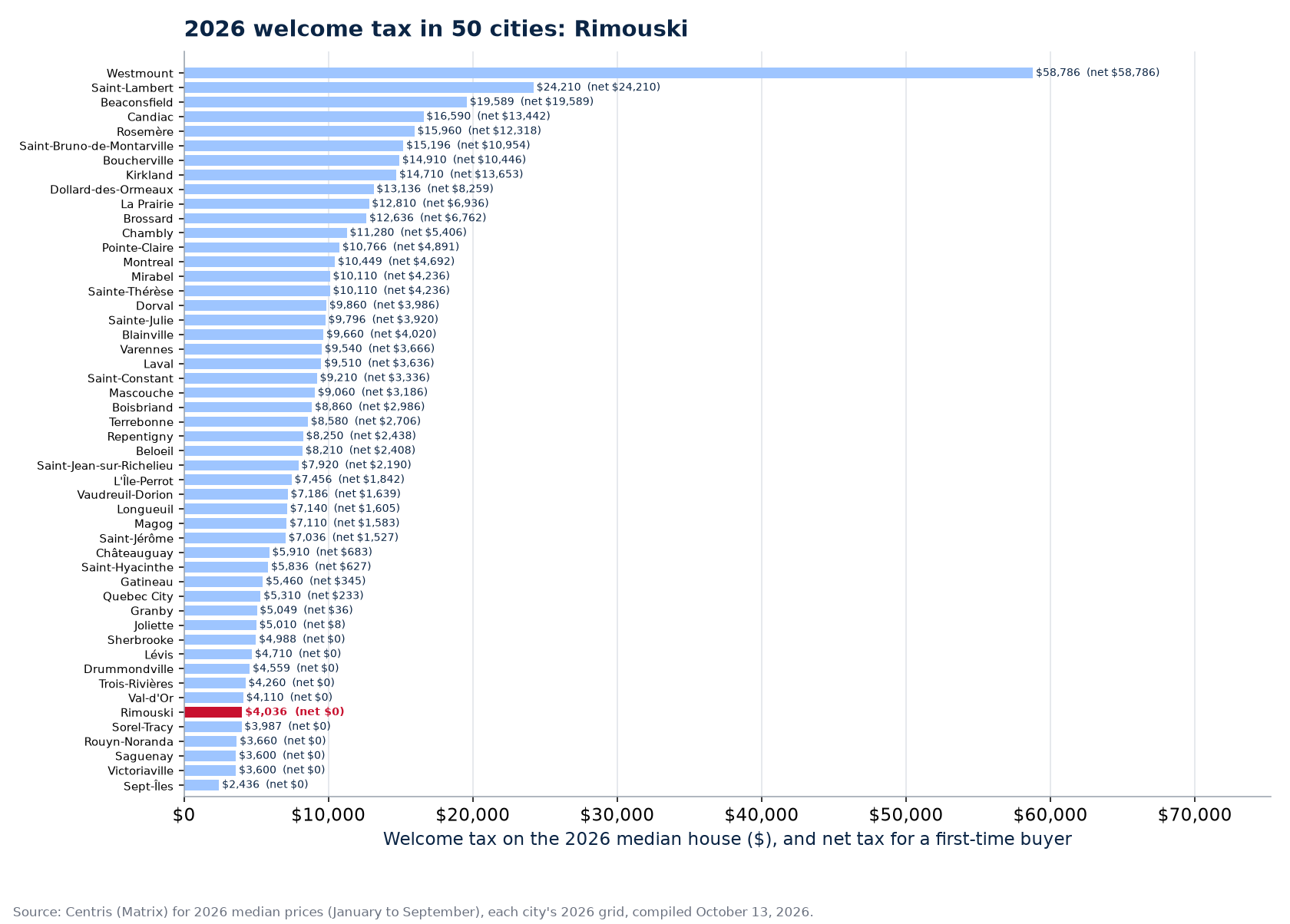Image resolution: width=1290 pixels, height=924 pixels.
Task: Select the chart title '2026 welcome tax in 50 cities: Rimouski'
Action: click(435, 29)
